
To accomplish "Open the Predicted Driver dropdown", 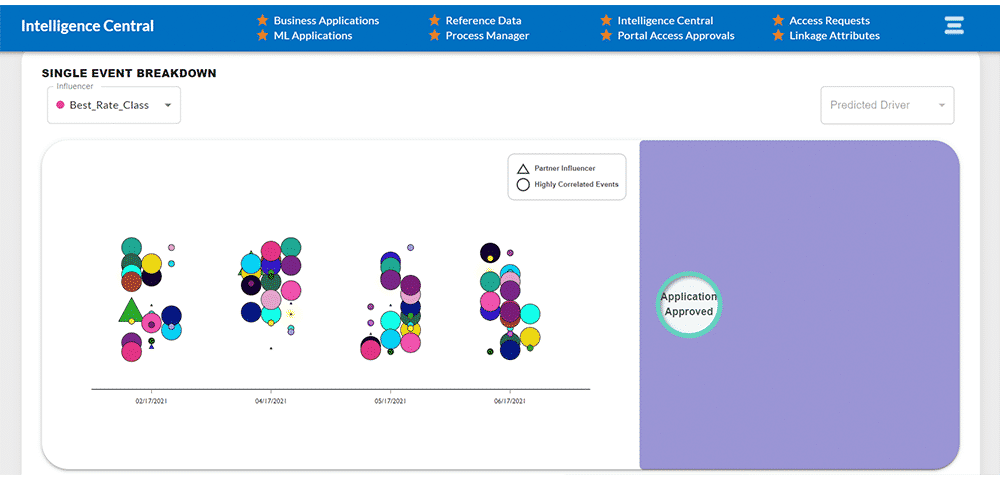I will (886, 105).
